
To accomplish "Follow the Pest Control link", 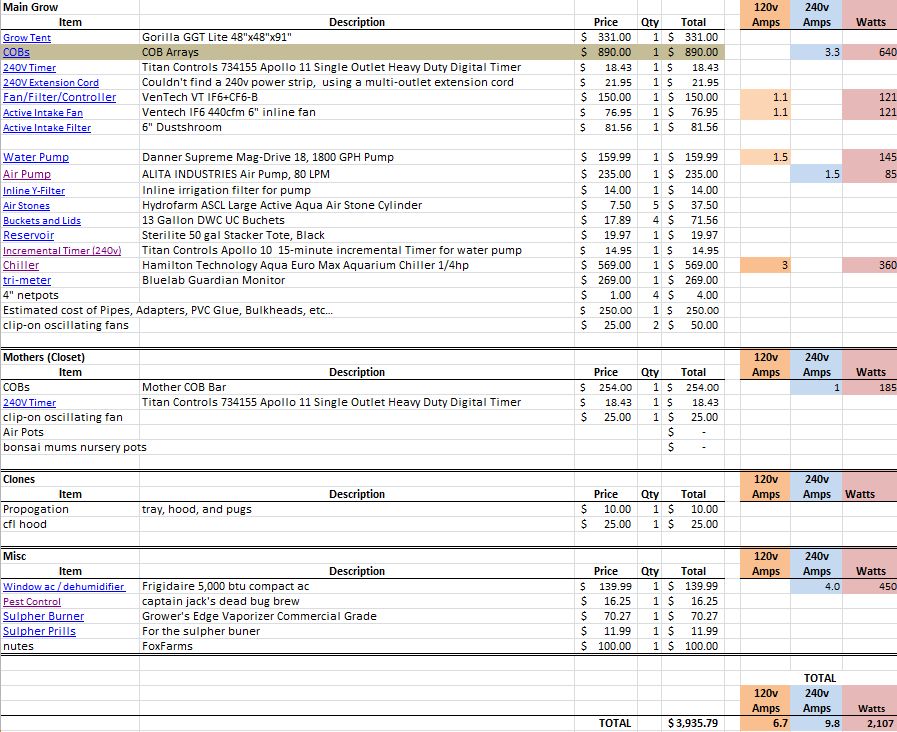I will 31,602.
